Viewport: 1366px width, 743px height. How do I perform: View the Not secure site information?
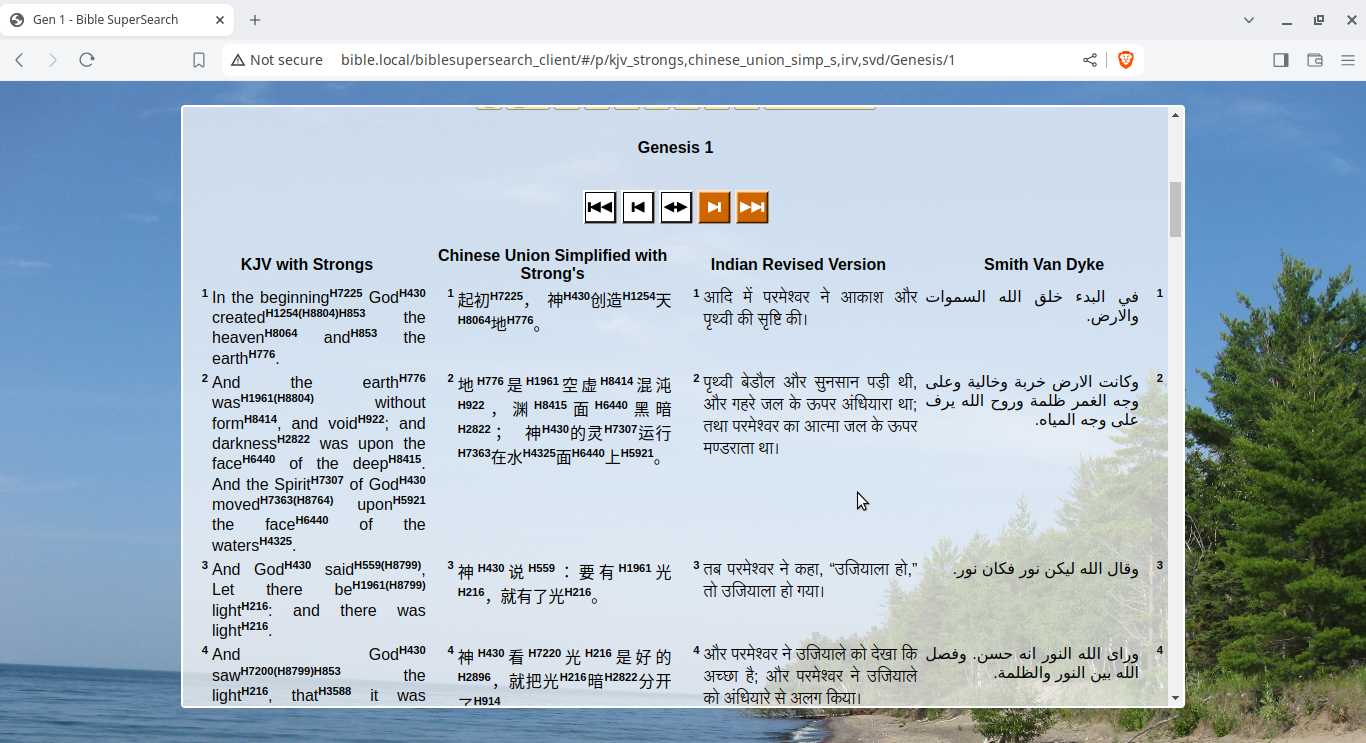click(x=277, y=60)
